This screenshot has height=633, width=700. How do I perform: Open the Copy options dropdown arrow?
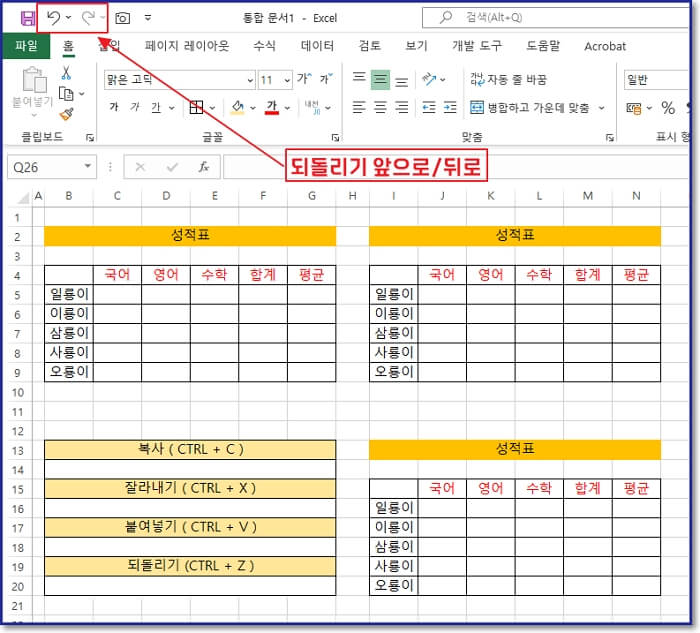click(82, 94)
